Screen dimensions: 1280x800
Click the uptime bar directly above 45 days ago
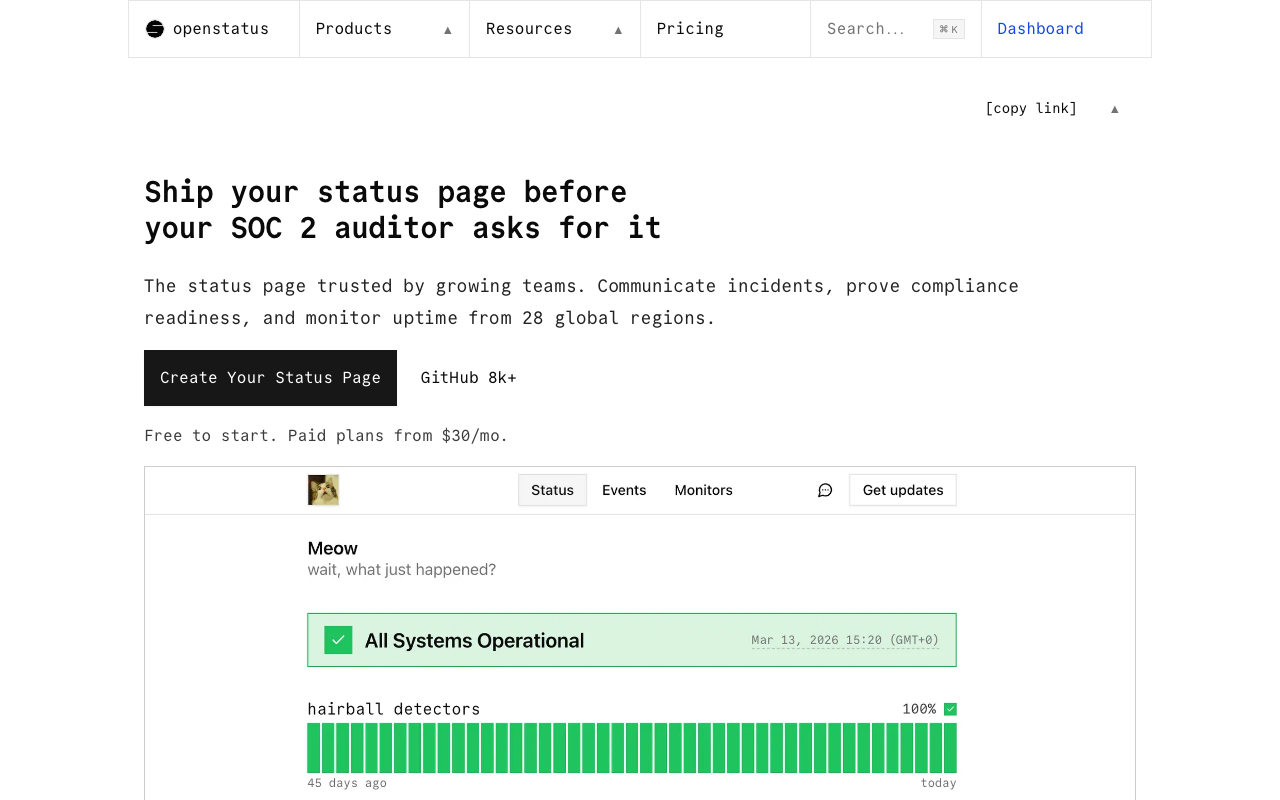(x=314, y=748)
